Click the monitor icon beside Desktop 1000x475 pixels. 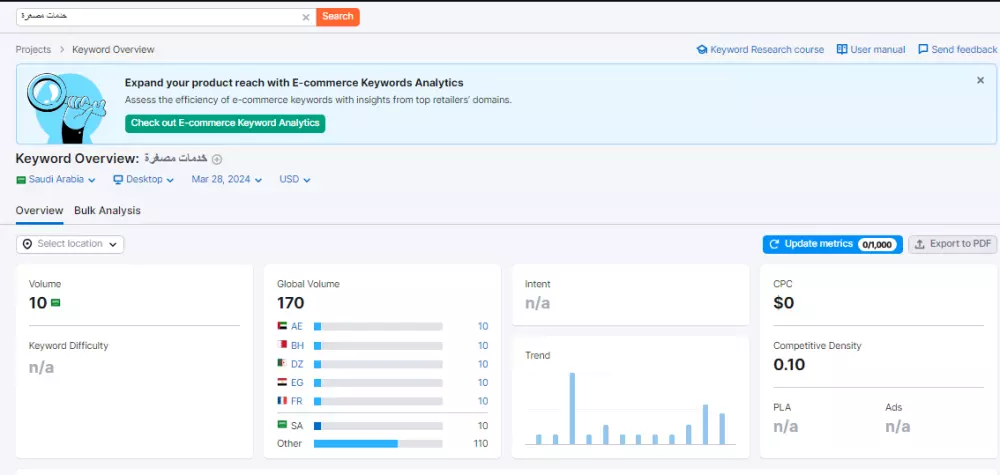(x=118, y=180)
